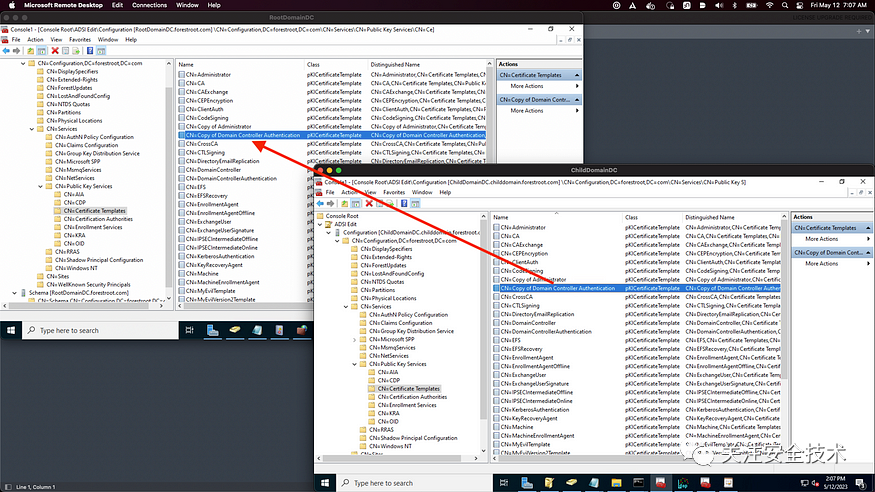
Task: Expand CN=Microsoft SPP in ChildDomainDC tree
Action: [x=354, y=339]
